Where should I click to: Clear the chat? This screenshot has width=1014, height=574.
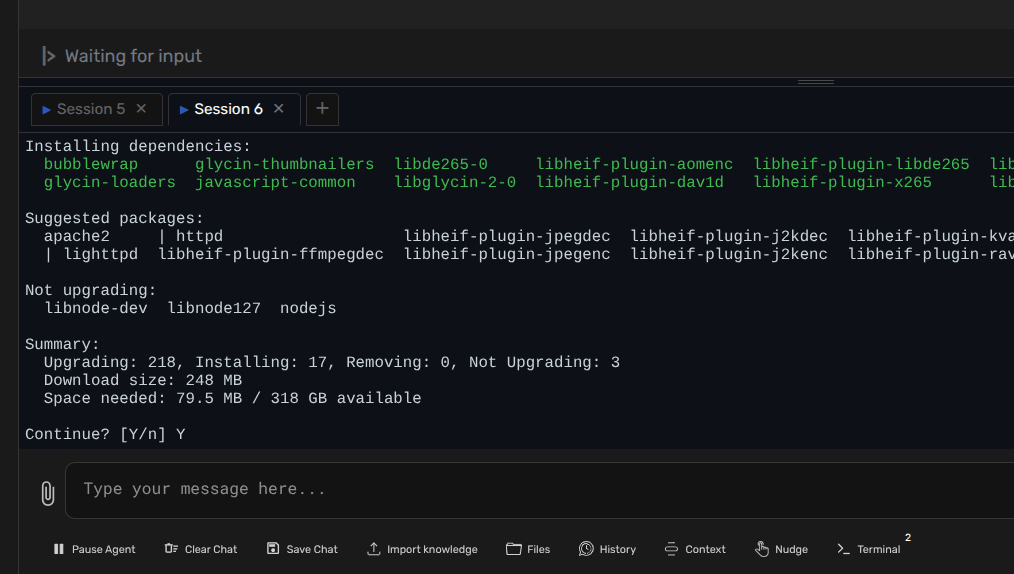pyautogui.click(x=201, y=549)
